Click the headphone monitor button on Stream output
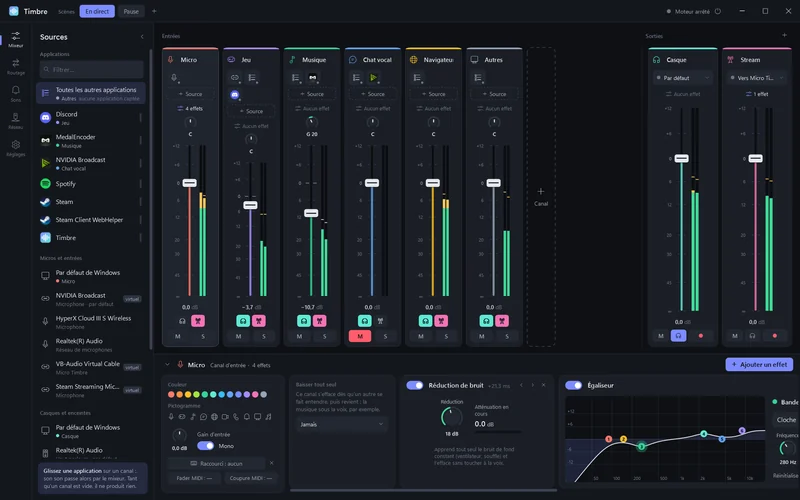Screen dimensions: 800x500 752,336
